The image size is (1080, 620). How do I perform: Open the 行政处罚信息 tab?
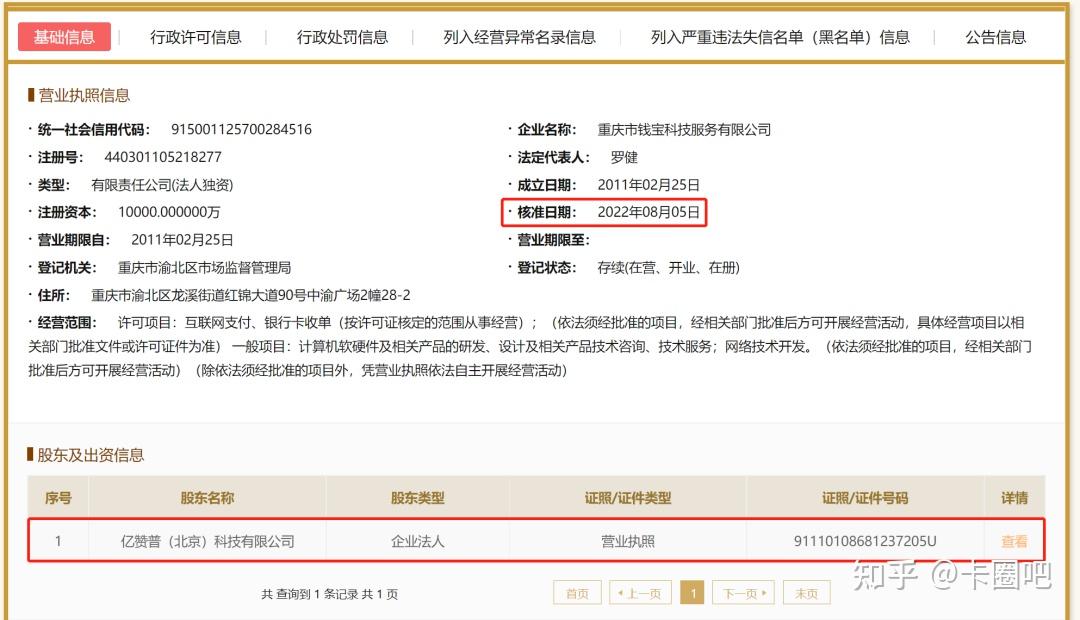tap(342, 37)
